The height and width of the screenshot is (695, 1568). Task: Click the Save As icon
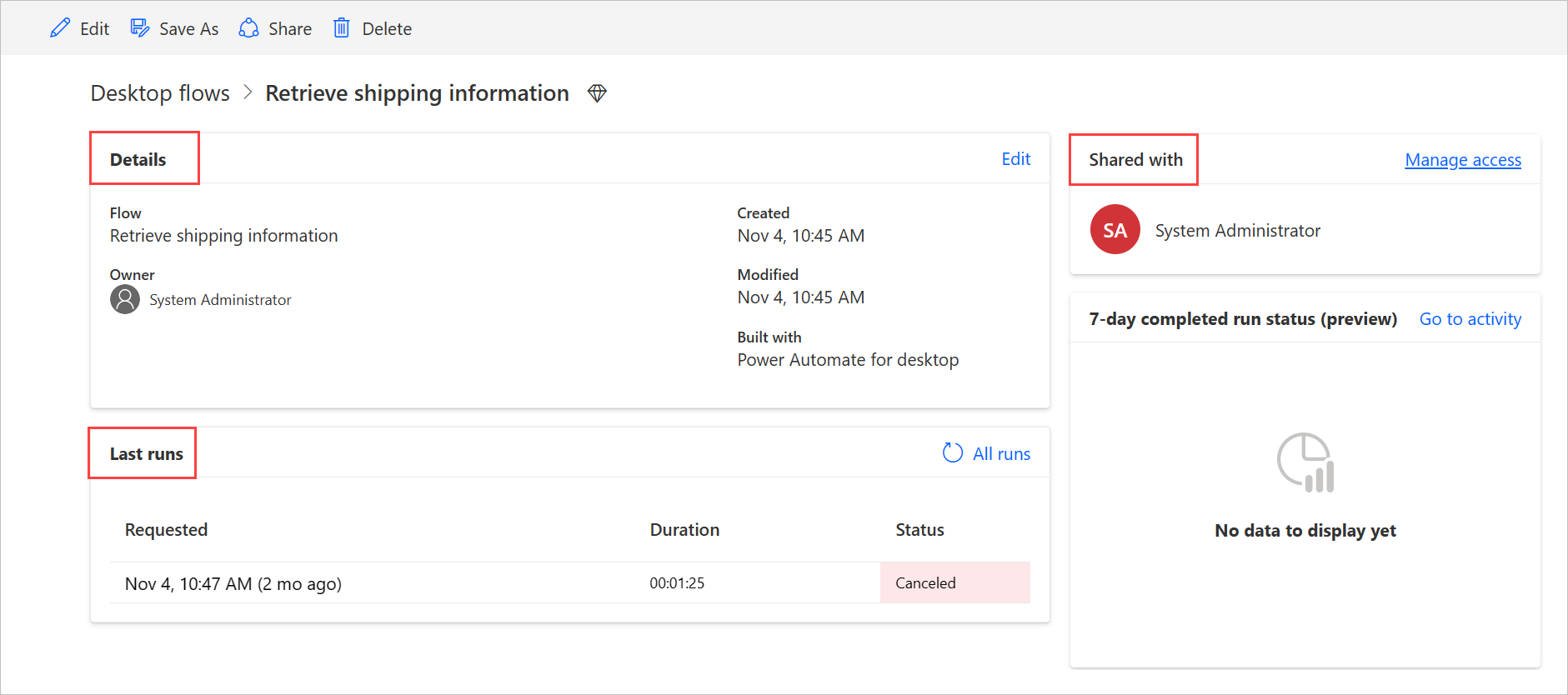pyautogui.click(x=140, y=28)
